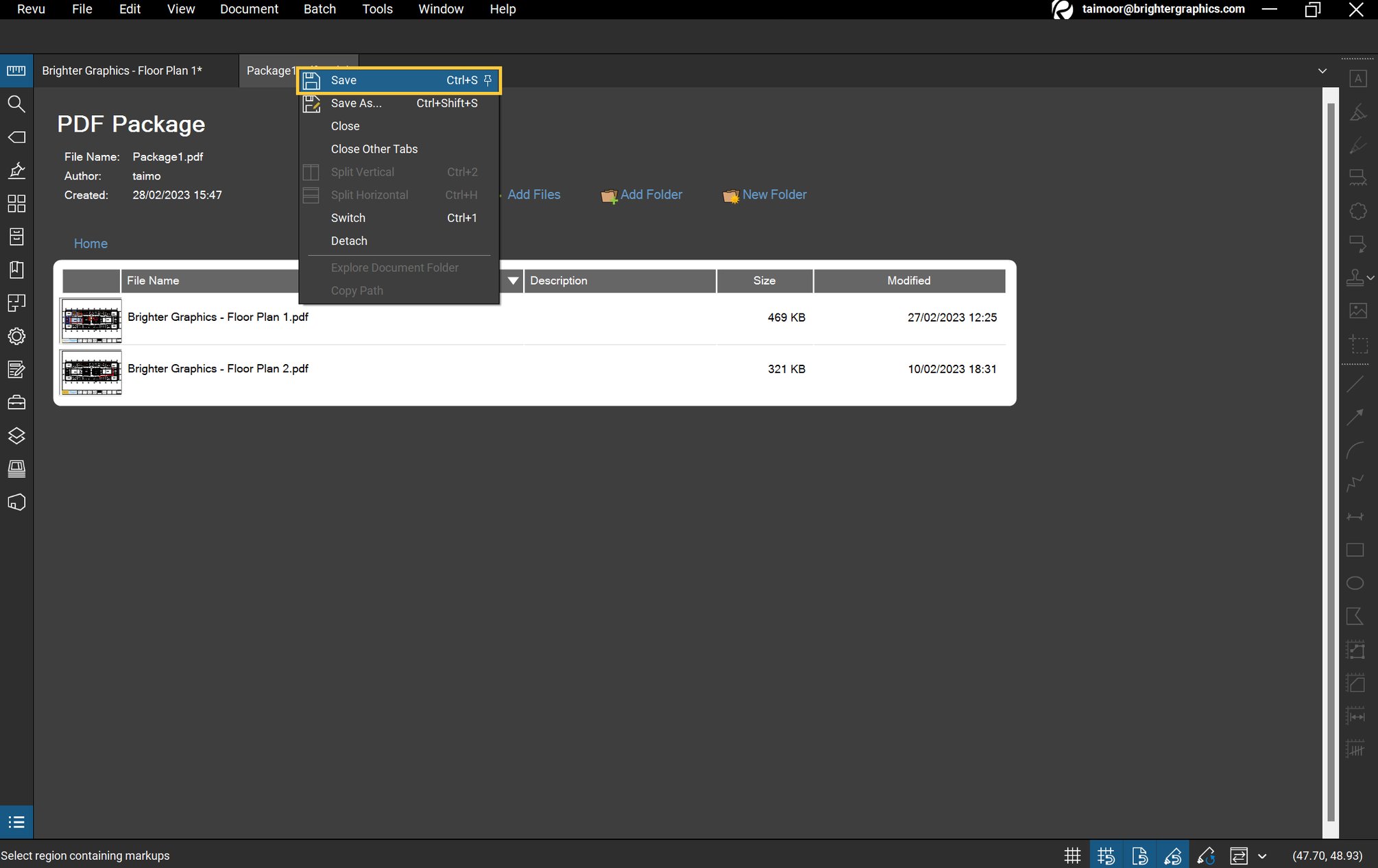Click the New Folder link
1378x868 pixels.
click(775, 195)
